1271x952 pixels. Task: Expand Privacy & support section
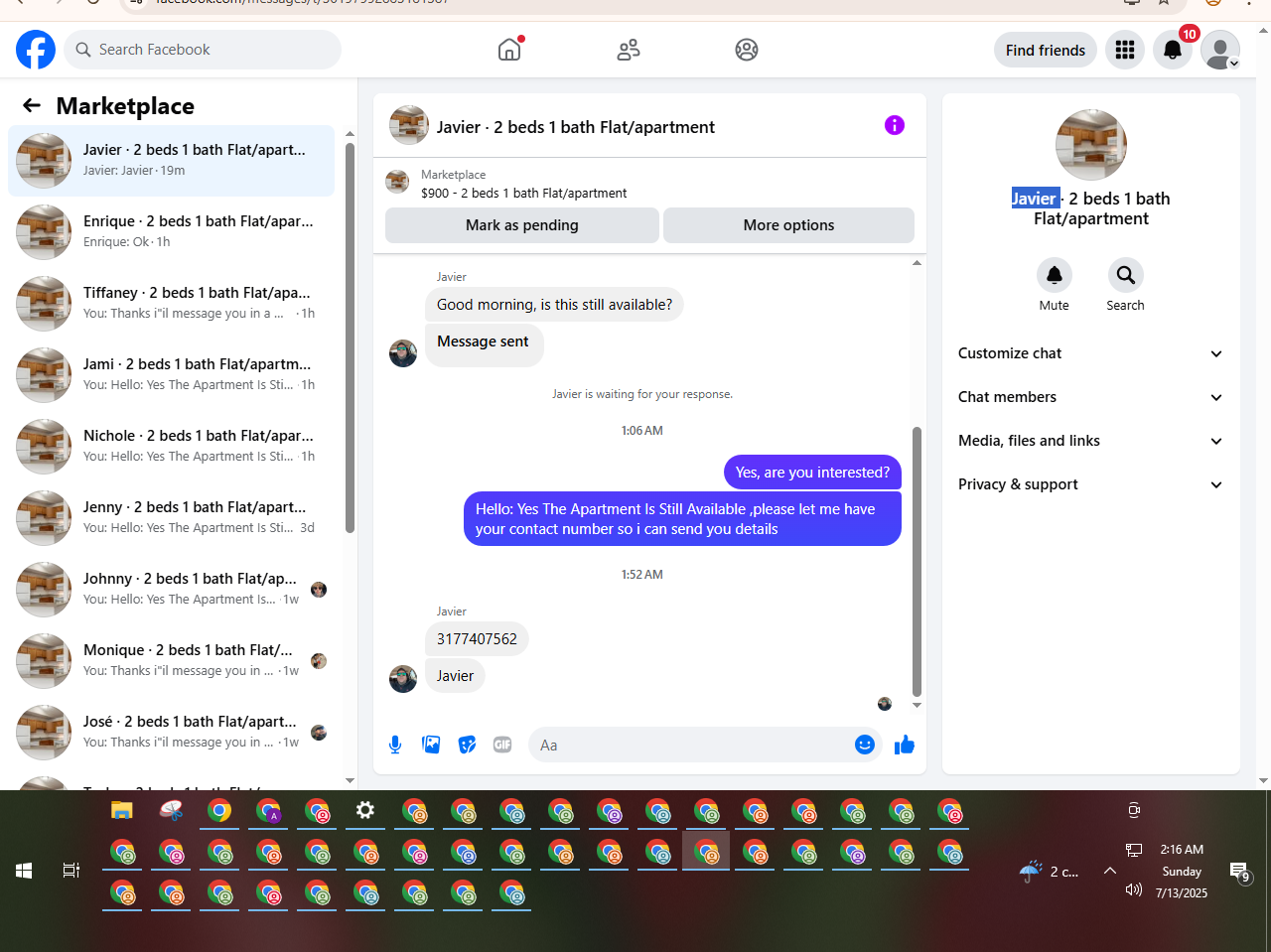click(1090, 484)
